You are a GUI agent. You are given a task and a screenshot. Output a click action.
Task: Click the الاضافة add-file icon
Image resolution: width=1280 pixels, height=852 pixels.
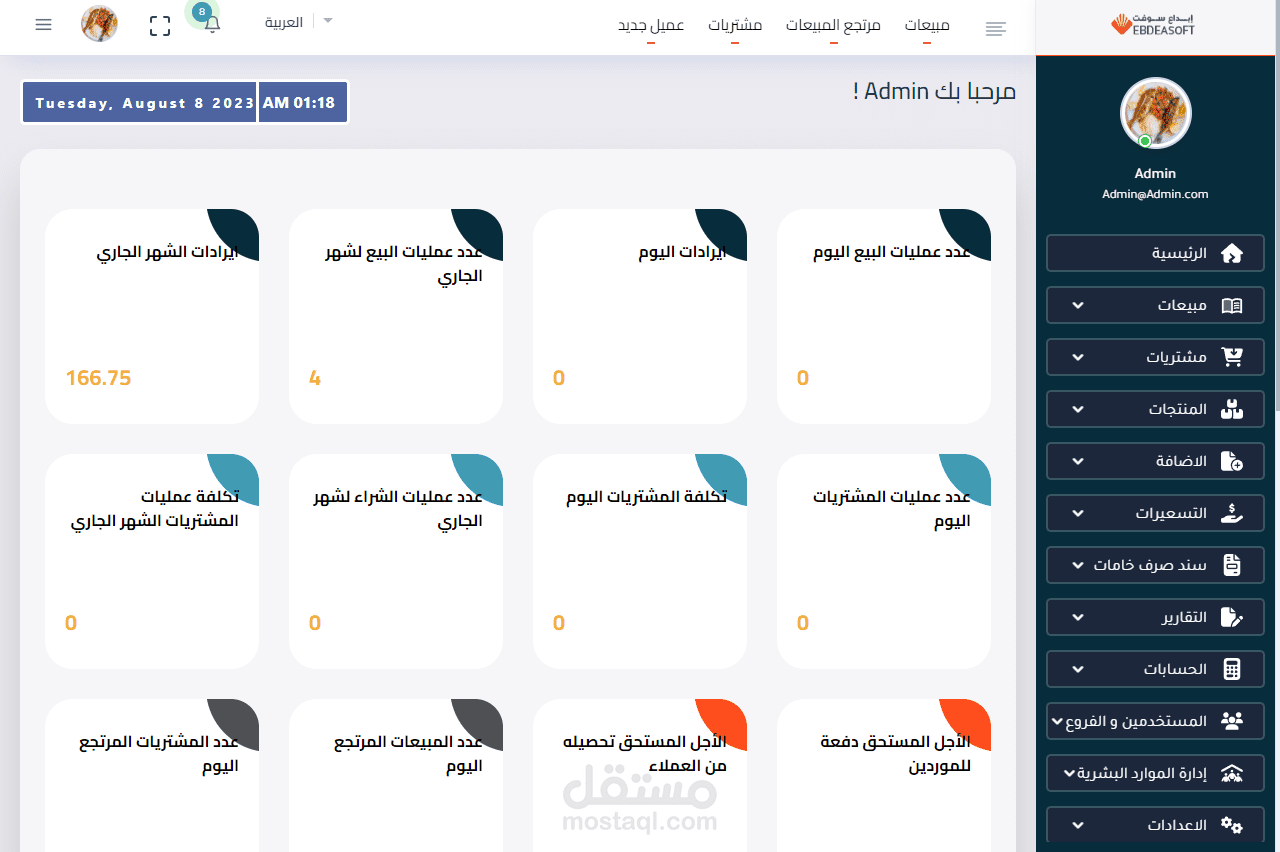pos(1232,461)
